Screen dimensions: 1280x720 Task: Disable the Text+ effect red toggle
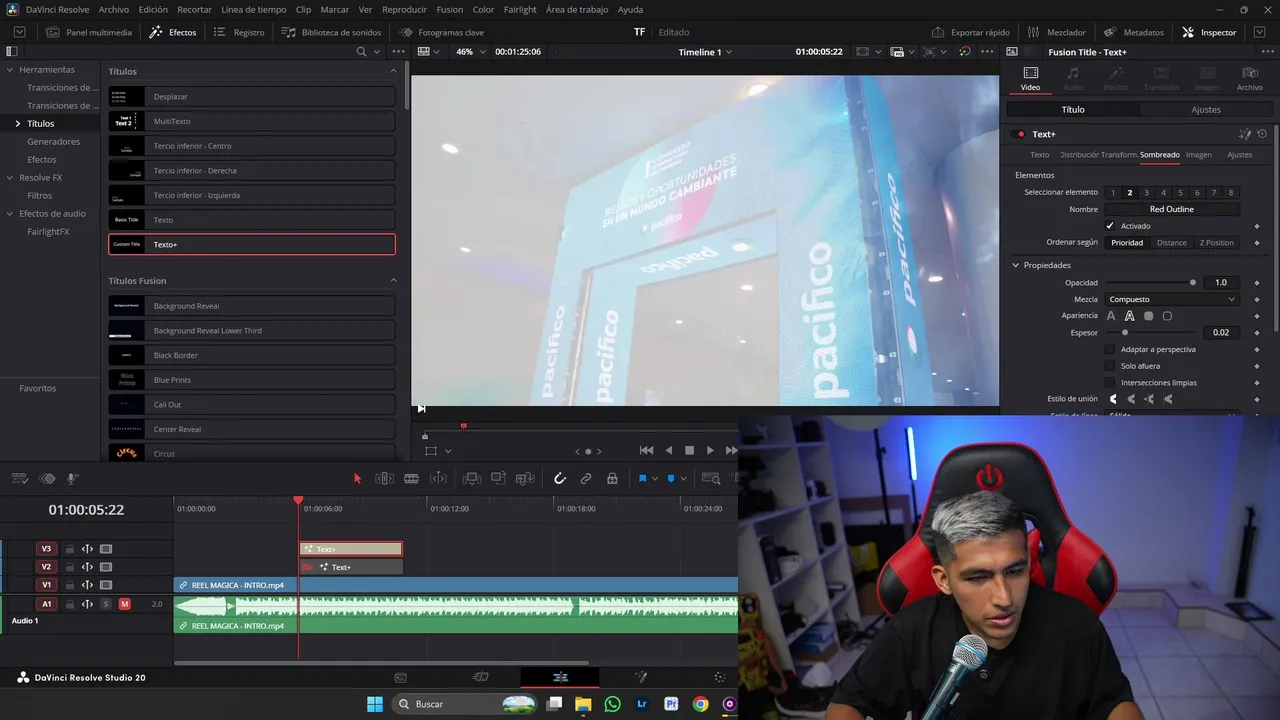tap(1020, 134)
